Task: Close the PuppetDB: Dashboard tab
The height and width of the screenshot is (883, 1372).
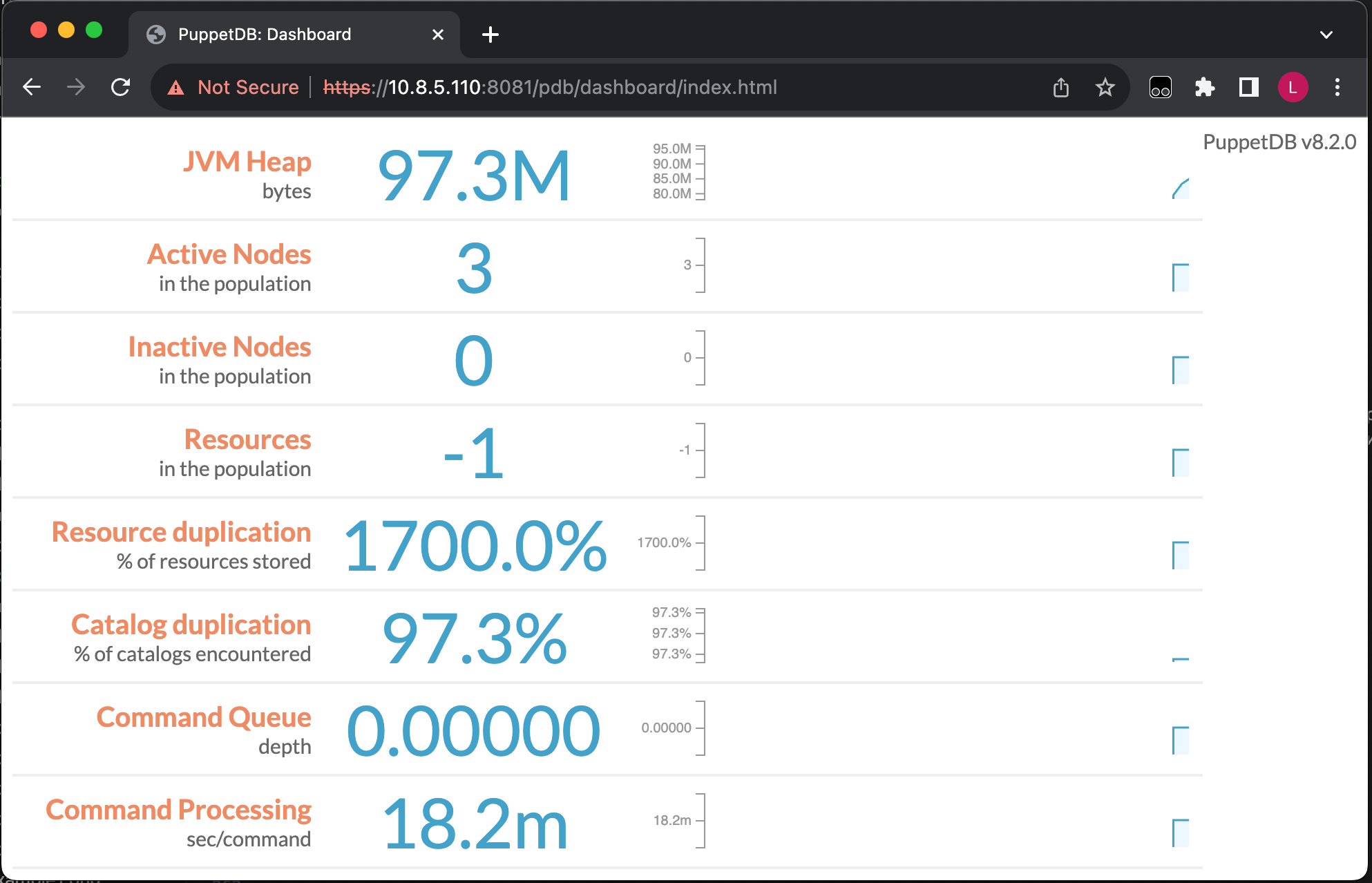Action: (x=438, y=35)
